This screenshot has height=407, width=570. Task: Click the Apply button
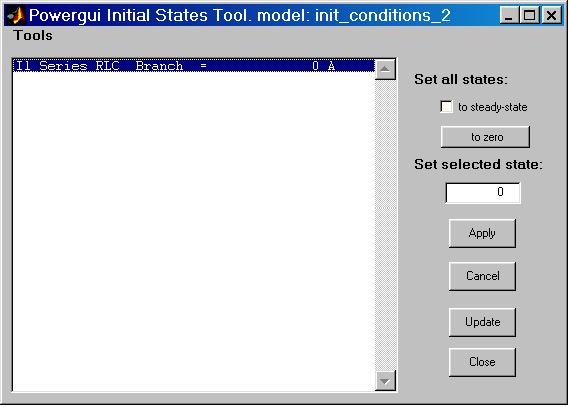tap(482, 233)
